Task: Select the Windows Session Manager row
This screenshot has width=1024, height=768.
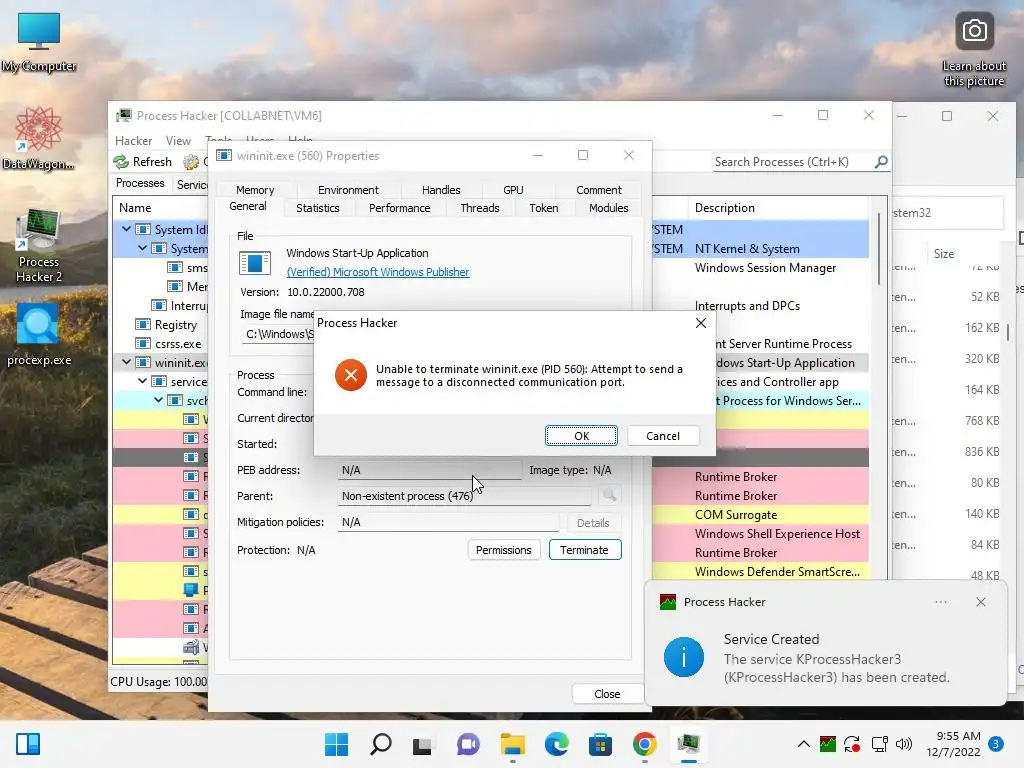Action: 760,268
